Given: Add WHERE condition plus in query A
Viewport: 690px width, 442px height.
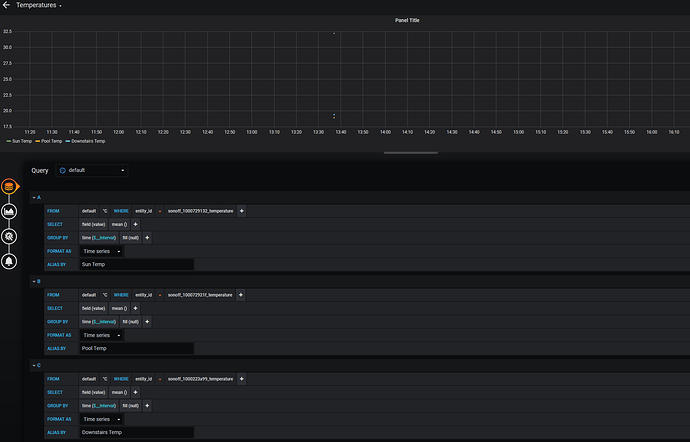Looking at the screenshot, I should click(242, 211).
